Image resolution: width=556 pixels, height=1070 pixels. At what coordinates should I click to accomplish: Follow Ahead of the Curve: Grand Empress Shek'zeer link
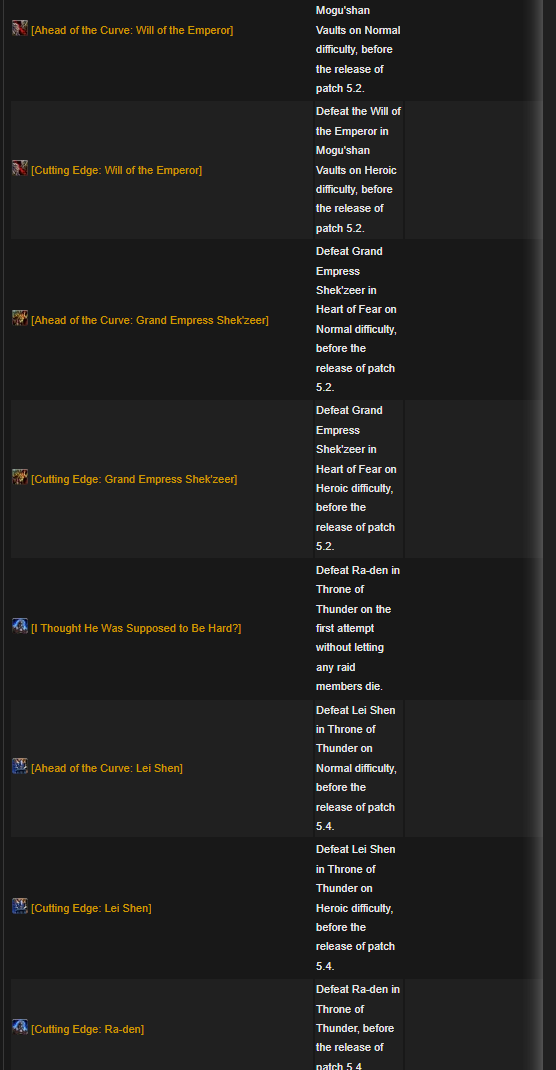click(150, 320)
